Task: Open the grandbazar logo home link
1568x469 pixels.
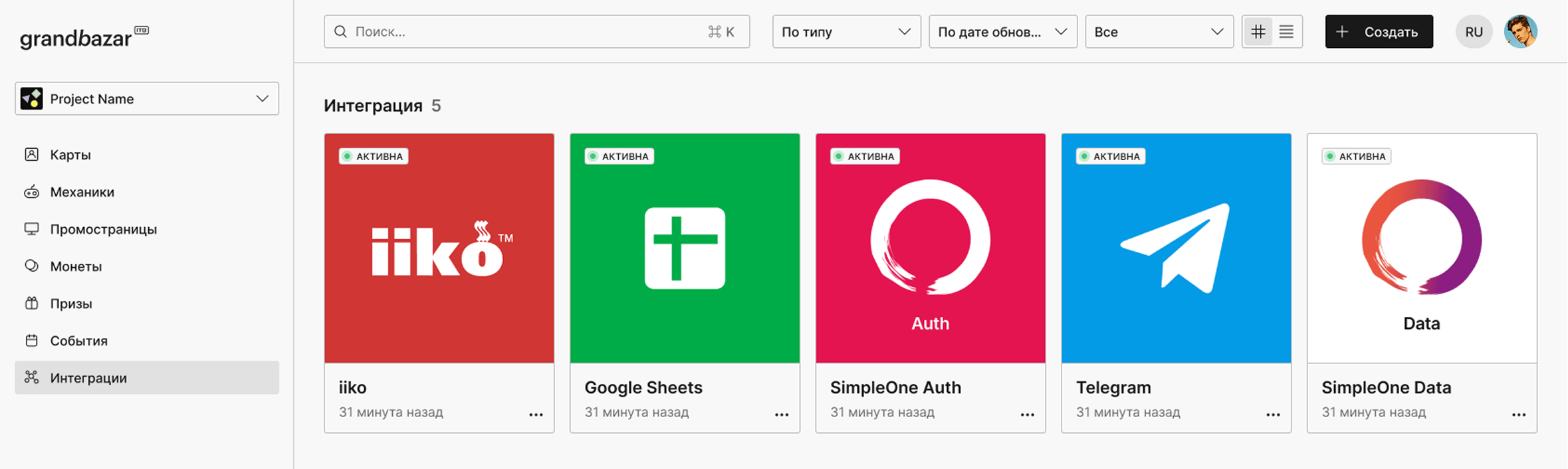Action: [x=84, y=37]
